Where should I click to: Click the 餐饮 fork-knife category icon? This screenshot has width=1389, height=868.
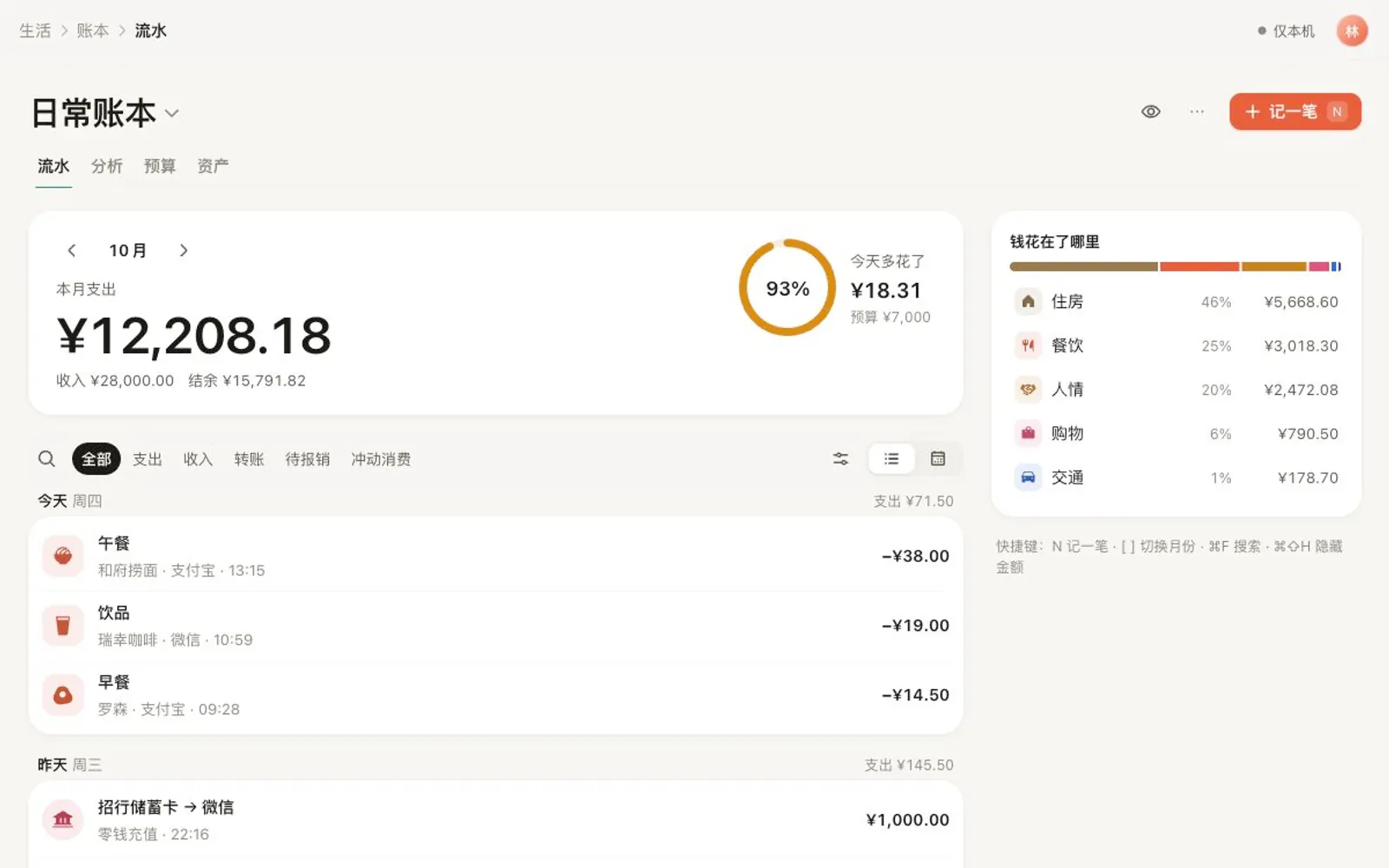click(x=1028, y=345)
